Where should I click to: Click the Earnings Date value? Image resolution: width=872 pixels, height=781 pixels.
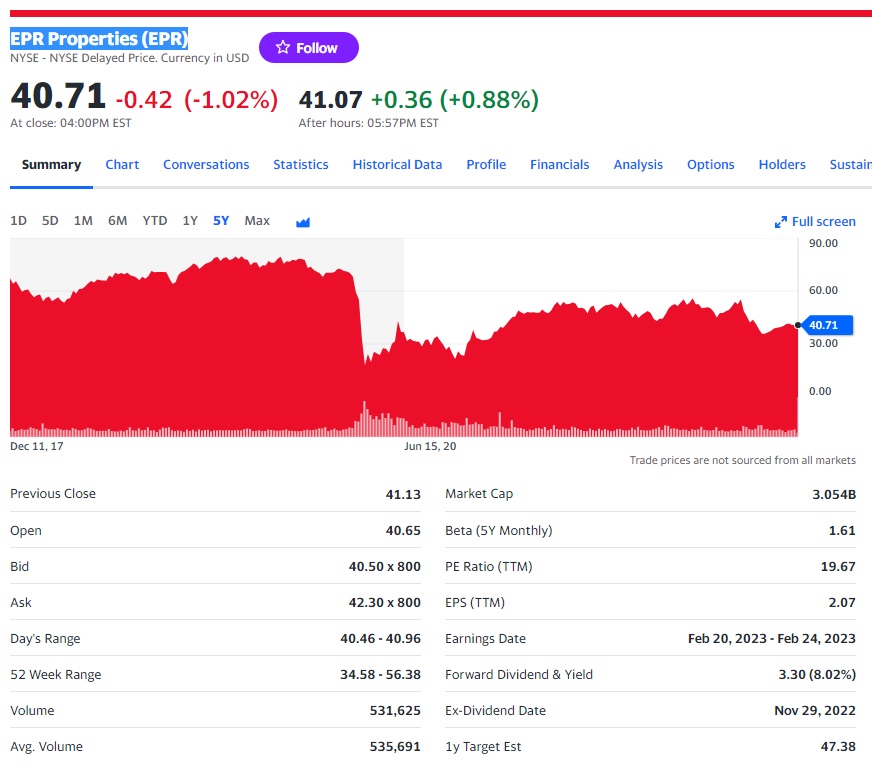pyautogui.click(x=772, y=639)
